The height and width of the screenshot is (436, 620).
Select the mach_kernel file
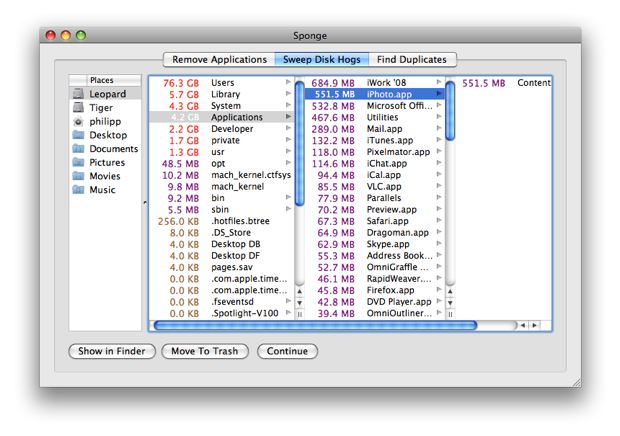click(221, 186)
